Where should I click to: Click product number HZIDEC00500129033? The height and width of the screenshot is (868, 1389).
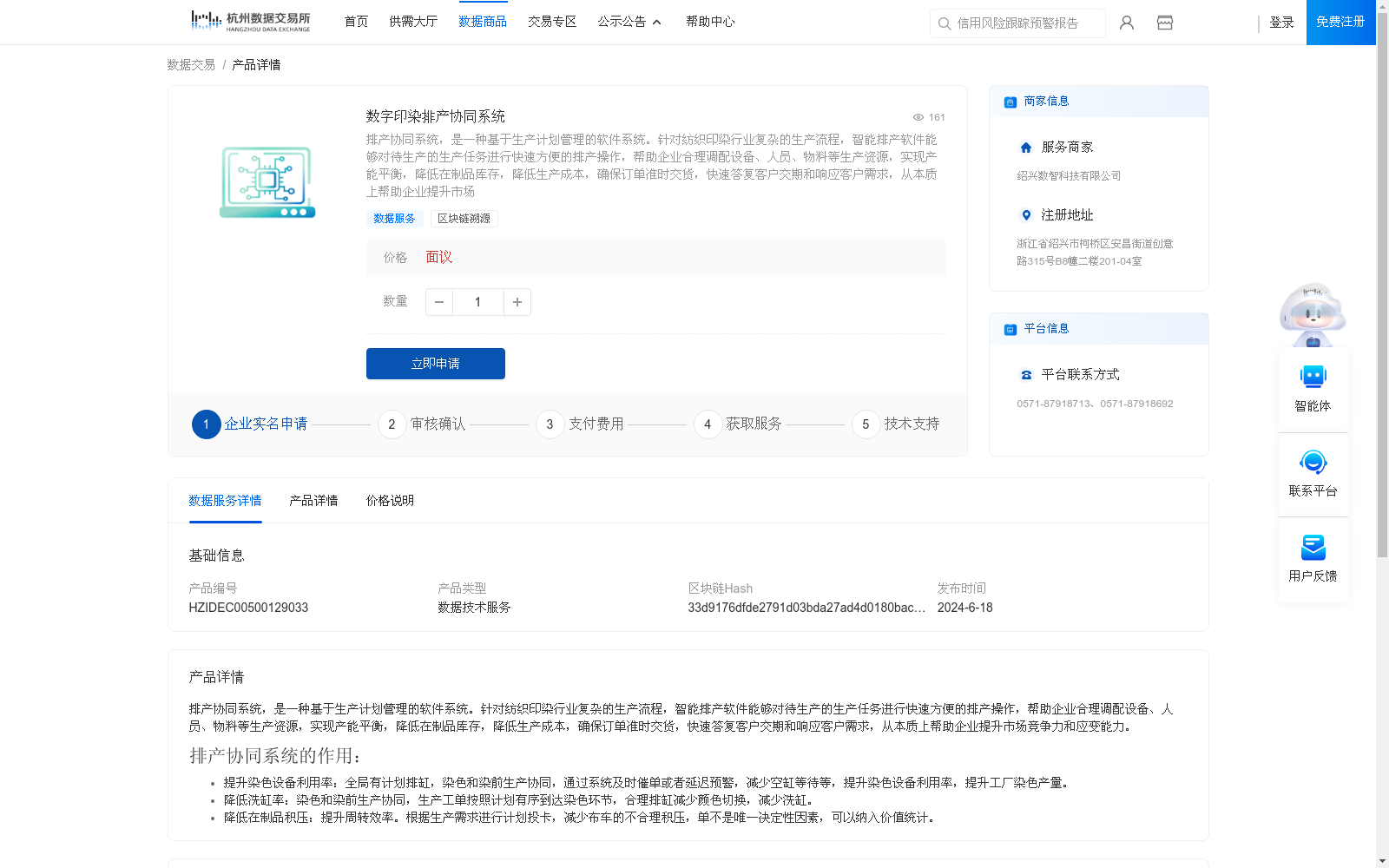(248, 608)
